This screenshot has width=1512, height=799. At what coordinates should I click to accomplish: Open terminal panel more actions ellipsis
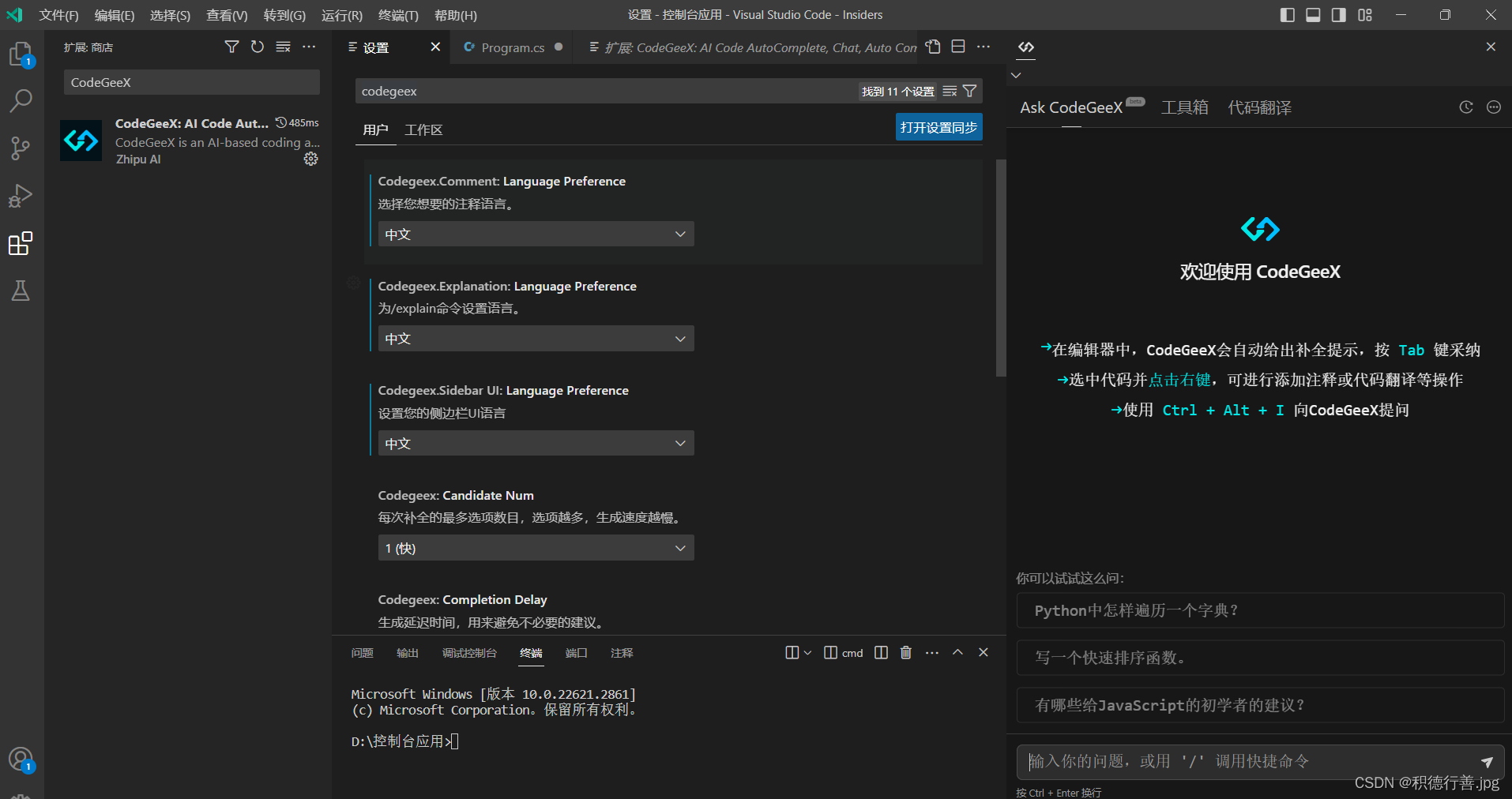tap(932, 652)
